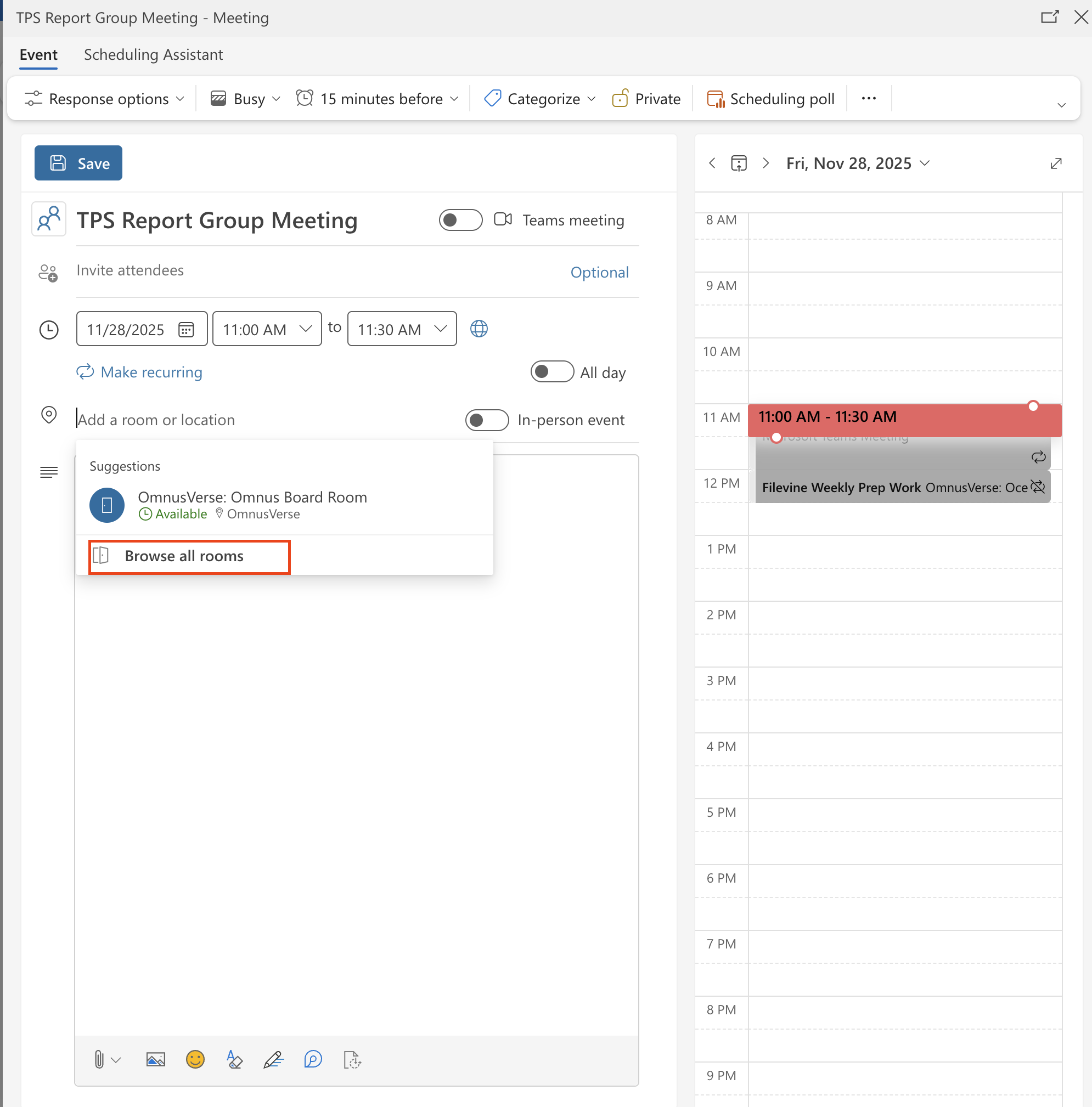
Task: Open the three-dot more options menu
Action: 868,99
